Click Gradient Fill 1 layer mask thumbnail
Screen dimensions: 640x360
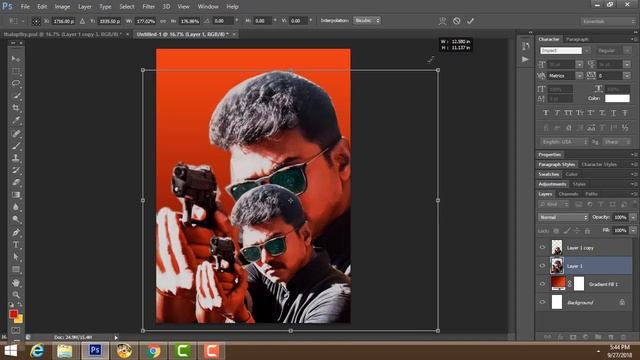[579, 284]
